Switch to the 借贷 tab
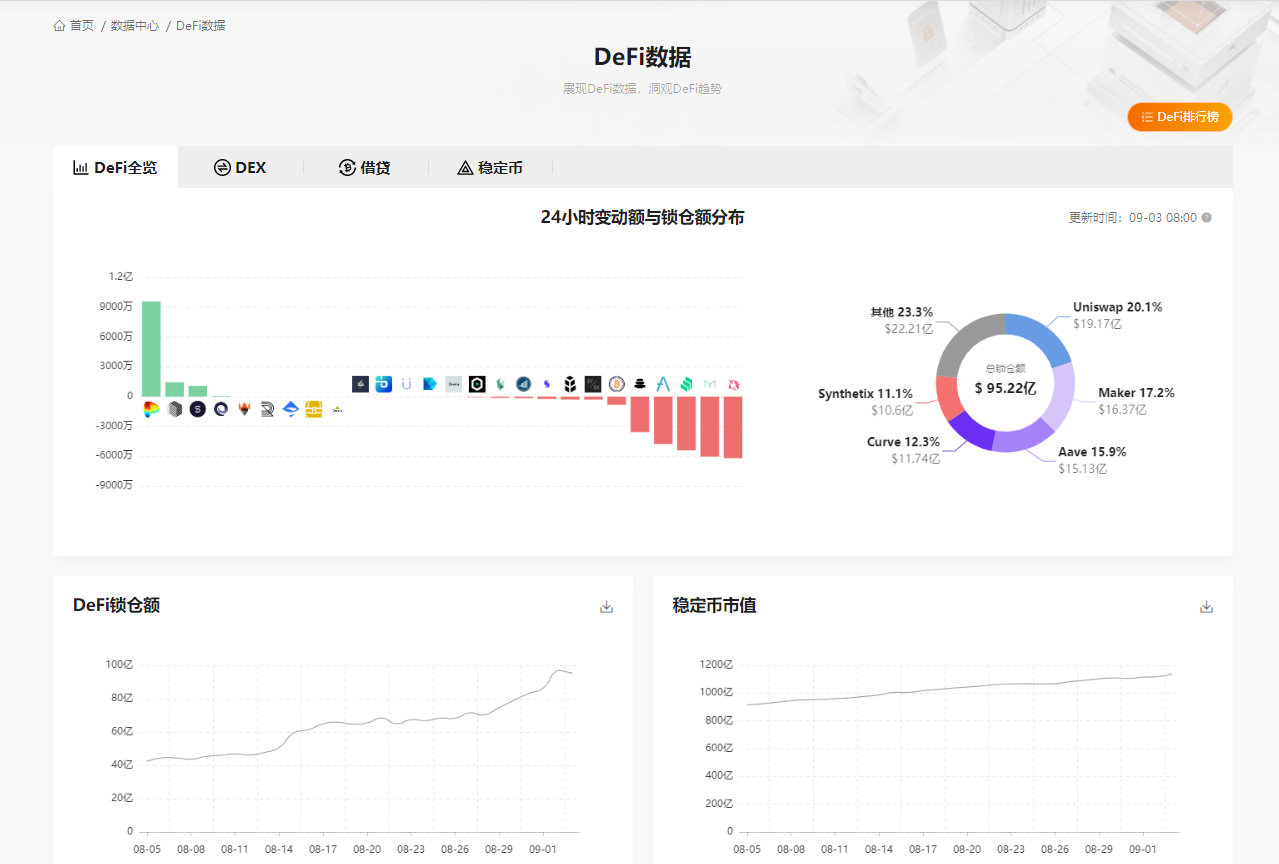The image size is (1279, 864). tap(365, 167)
